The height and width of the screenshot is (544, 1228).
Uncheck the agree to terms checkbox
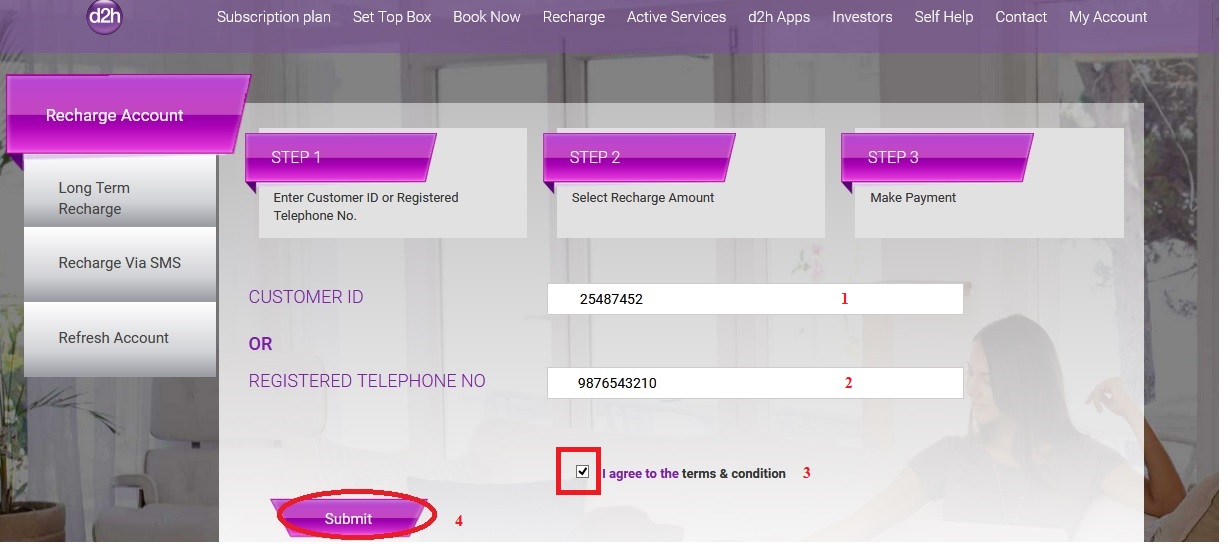(x=583, y=472)
